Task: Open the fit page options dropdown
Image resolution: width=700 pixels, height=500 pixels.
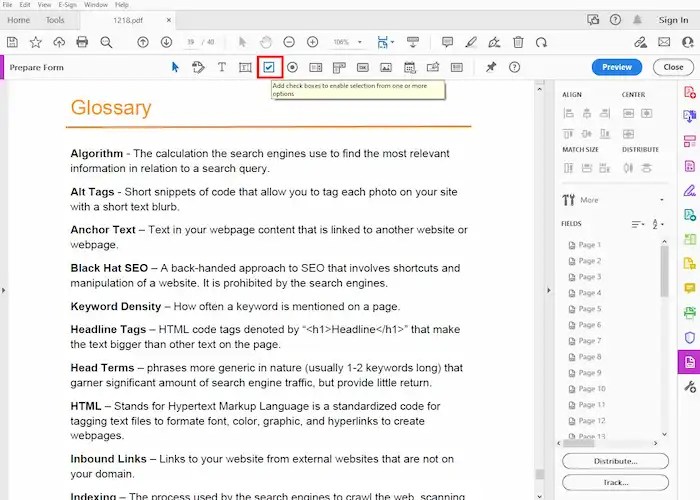Action: click(x=392, y=42)
